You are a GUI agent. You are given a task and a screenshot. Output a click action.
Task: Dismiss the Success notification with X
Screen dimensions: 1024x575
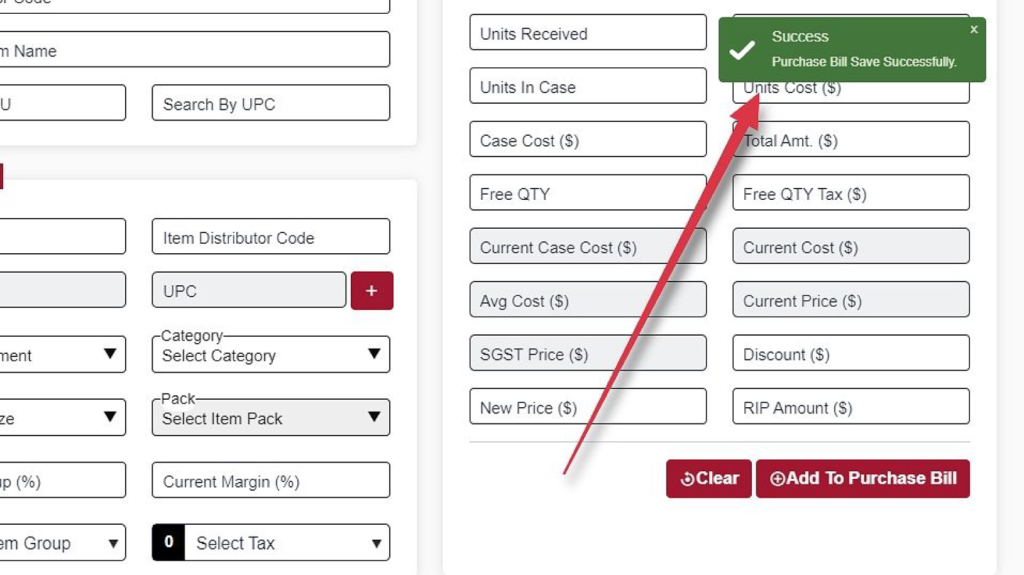point(974,29)
